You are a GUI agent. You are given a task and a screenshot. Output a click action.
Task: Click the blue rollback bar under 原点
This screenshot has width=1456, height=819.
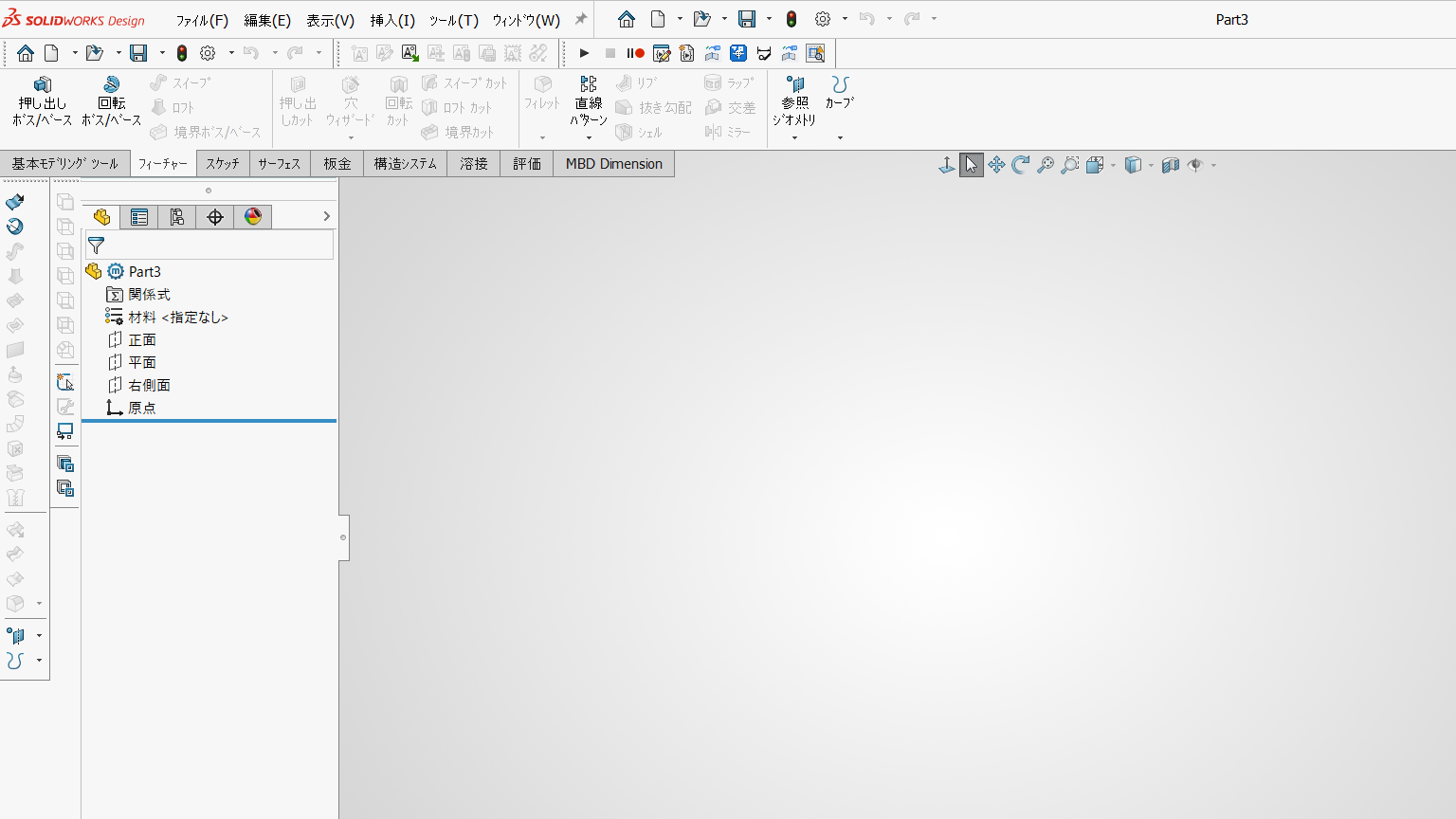[209, 421]
